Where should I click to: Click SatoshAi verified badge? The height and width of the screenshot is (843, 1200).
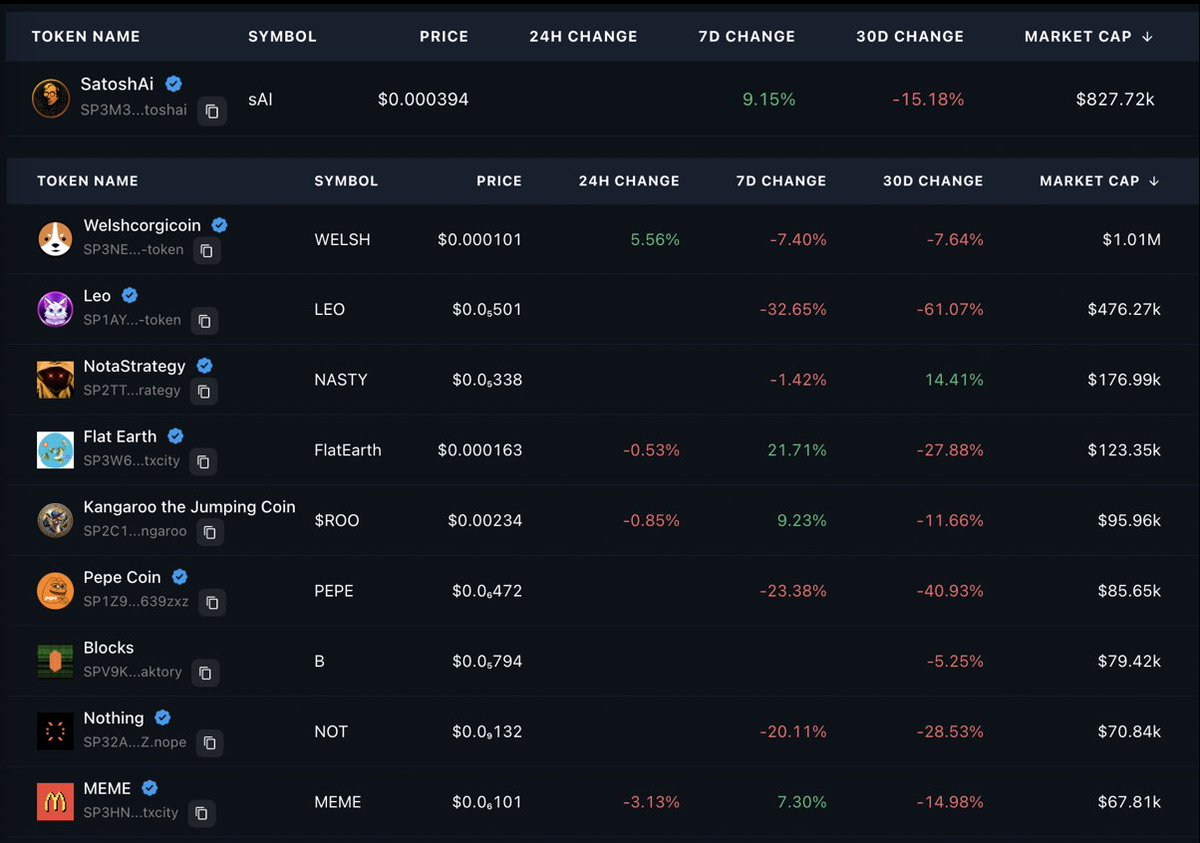tap(173, 84)
